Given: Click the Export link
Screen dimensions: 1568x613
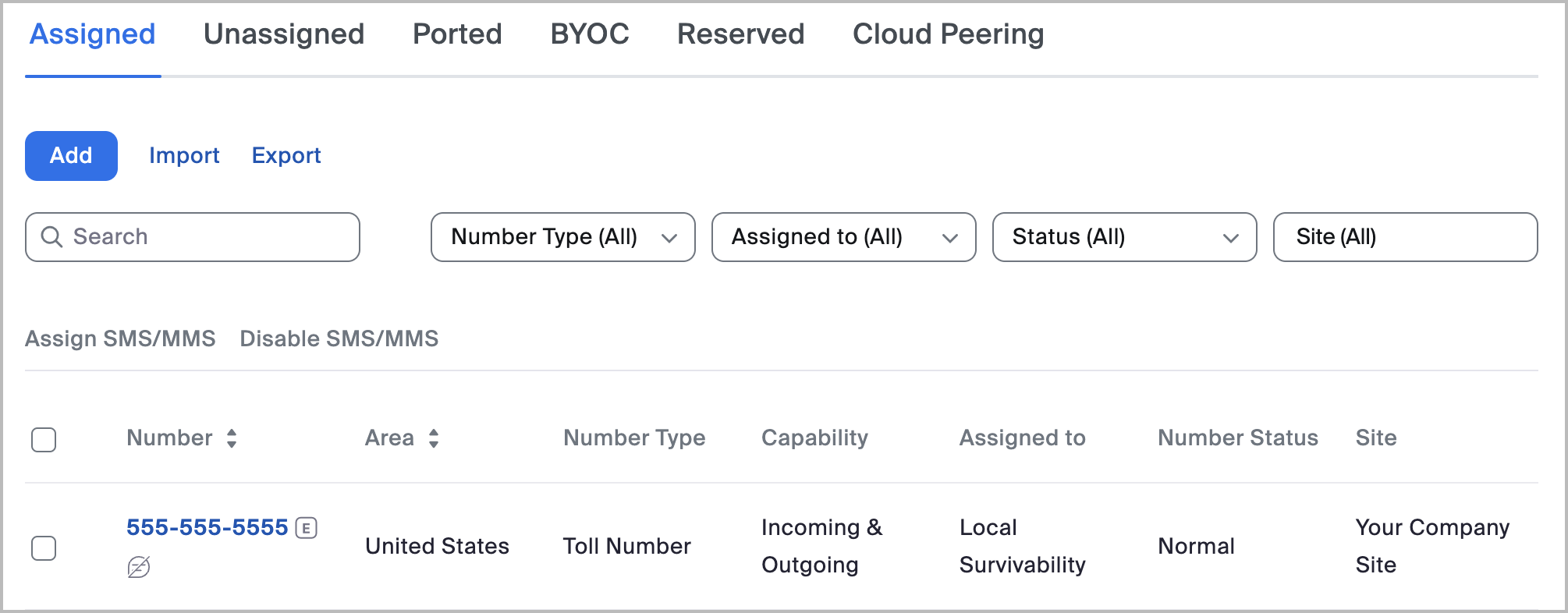Looking at the screenshot, I should click(286, 156).
